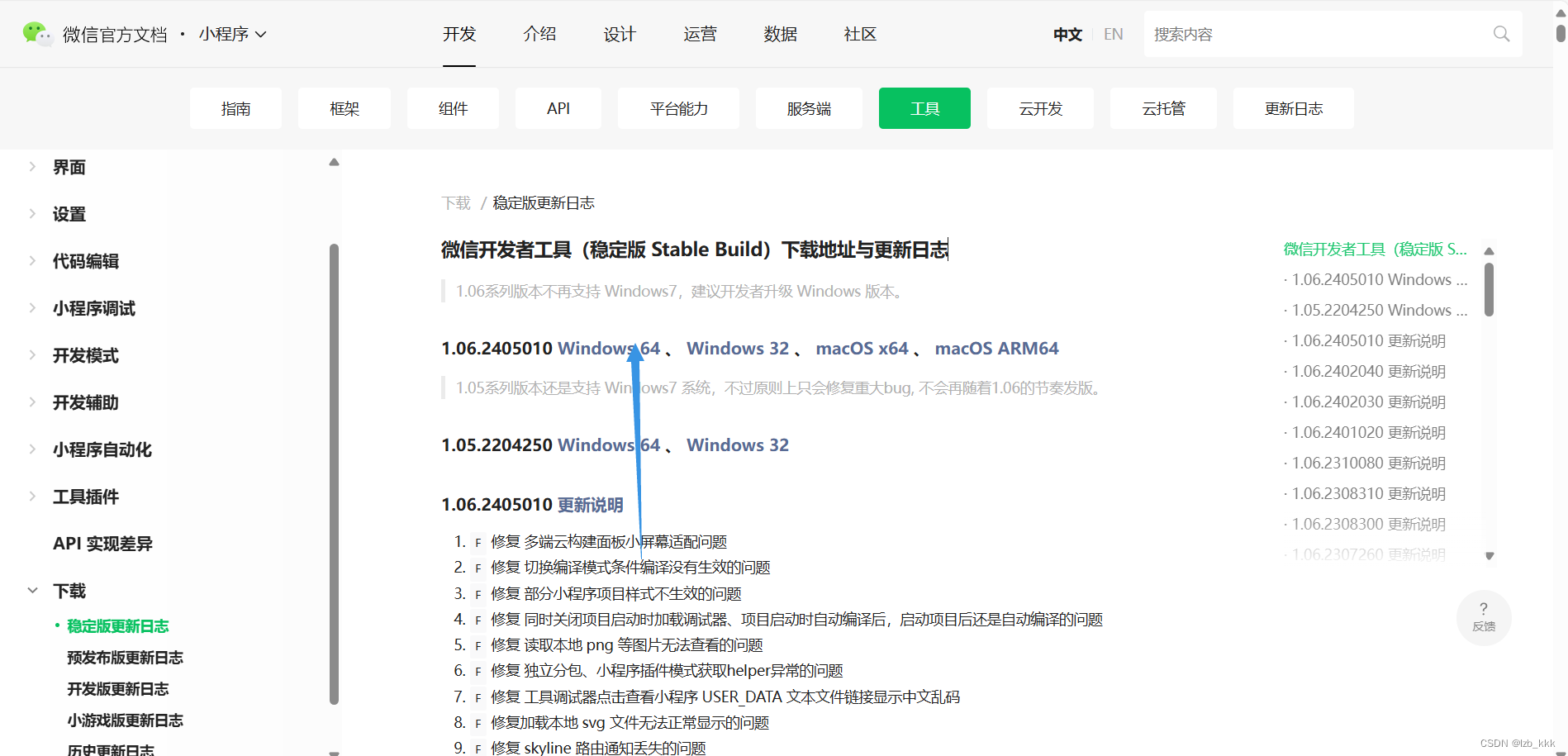Open 1.06.2405010 更新说明 heading link

590,505
